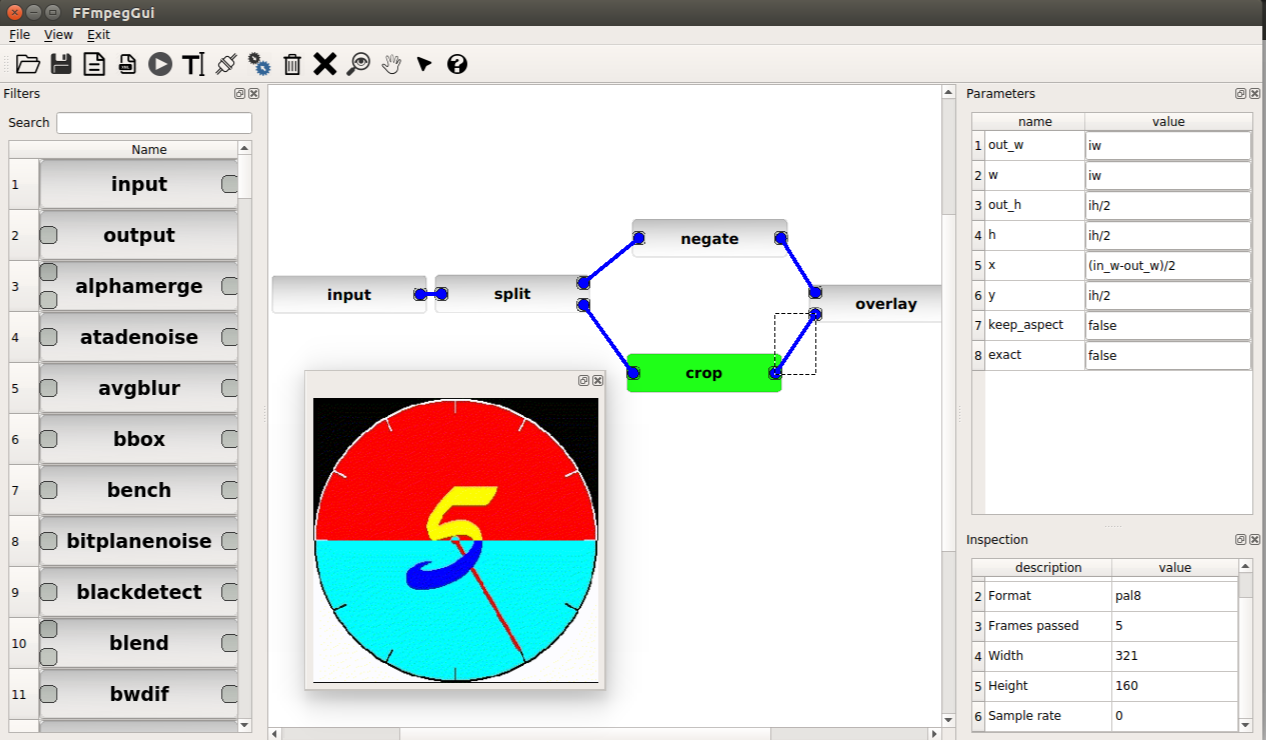The image size is (1266, 740).
Task: Select the hand pan tool
Action: coord(391,64)
